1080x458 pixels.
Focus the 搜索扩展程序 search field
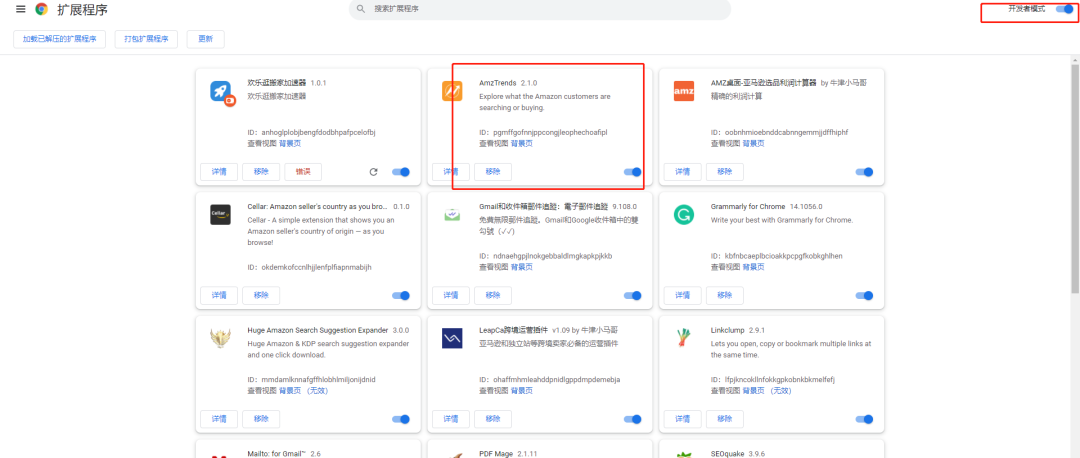(540, 9)
